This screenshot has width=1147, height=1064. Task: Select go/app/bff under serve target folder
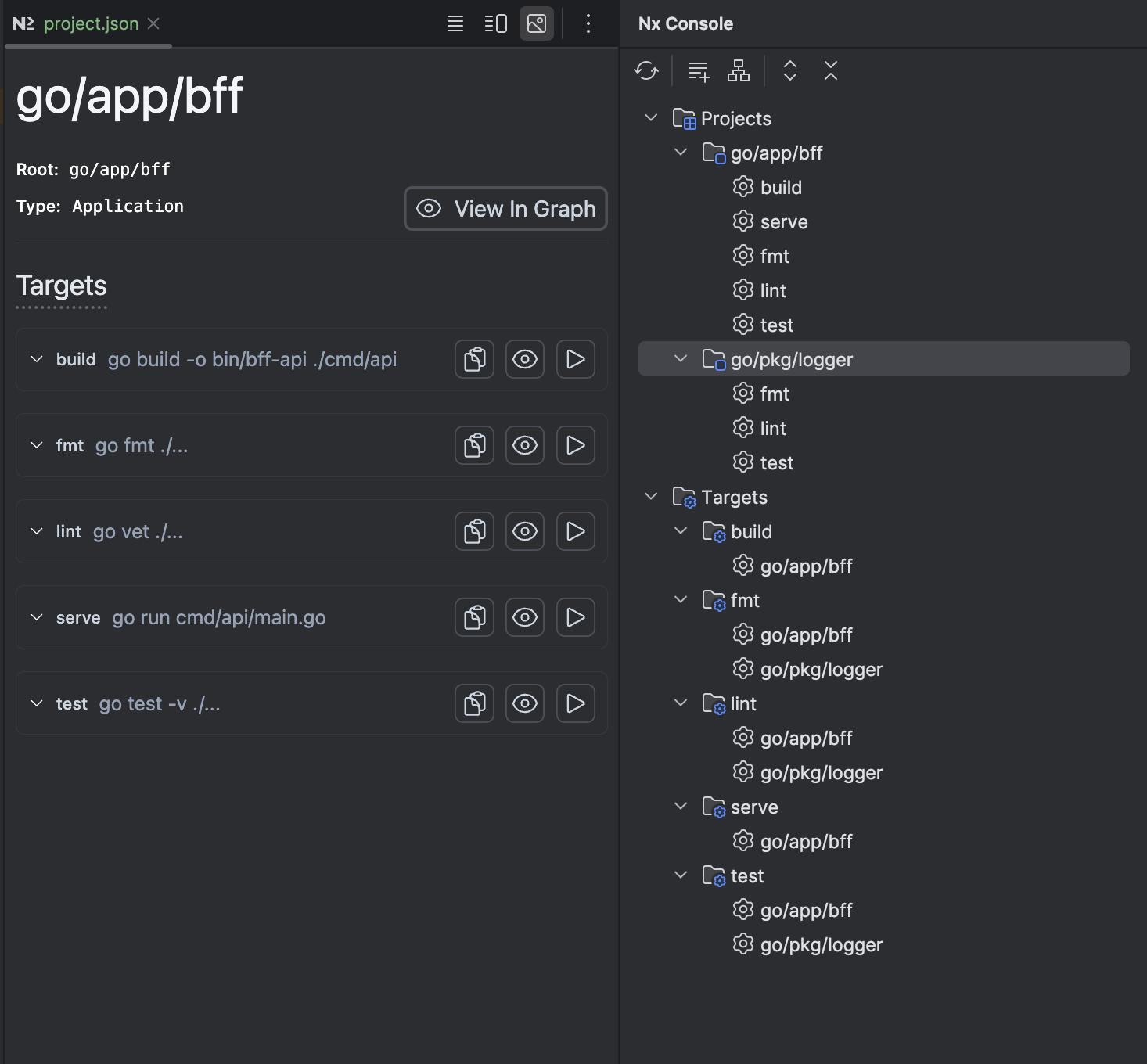(806, 841)
